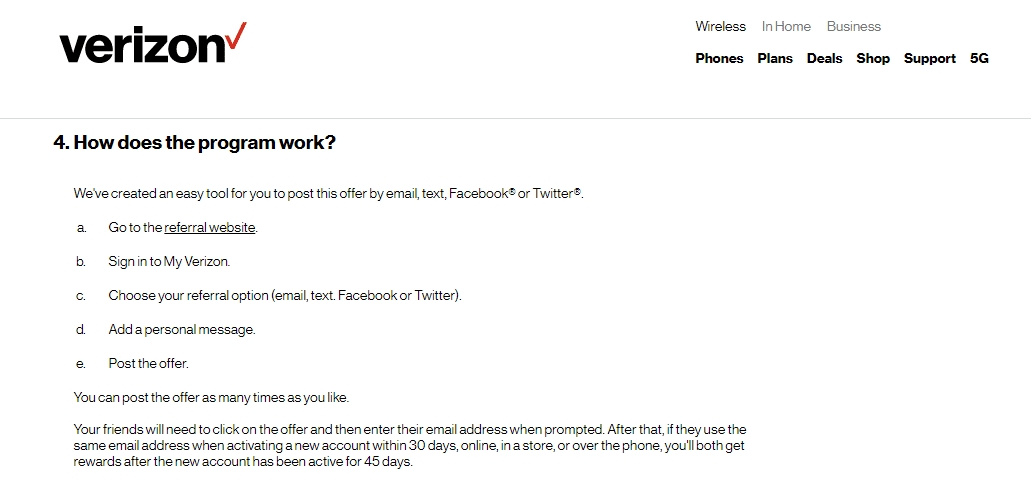The height and width of the screenshot is (486, 1031).
Task: Open the Plans menu
Action: point(775,59)
